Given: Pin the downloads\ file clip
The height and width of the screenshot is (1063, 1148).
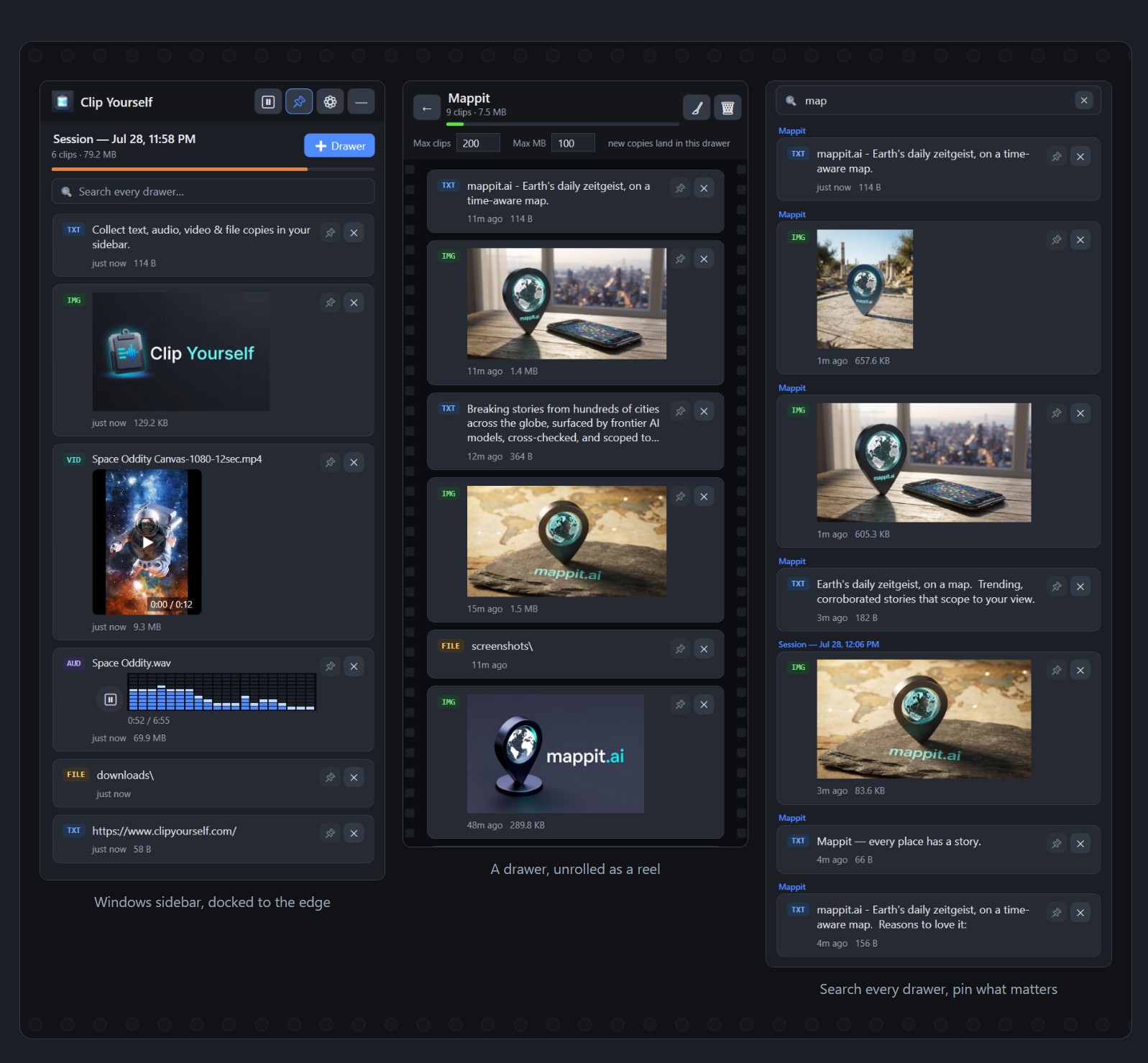Looking at the screenshot, I should click(x=330, y=777).
